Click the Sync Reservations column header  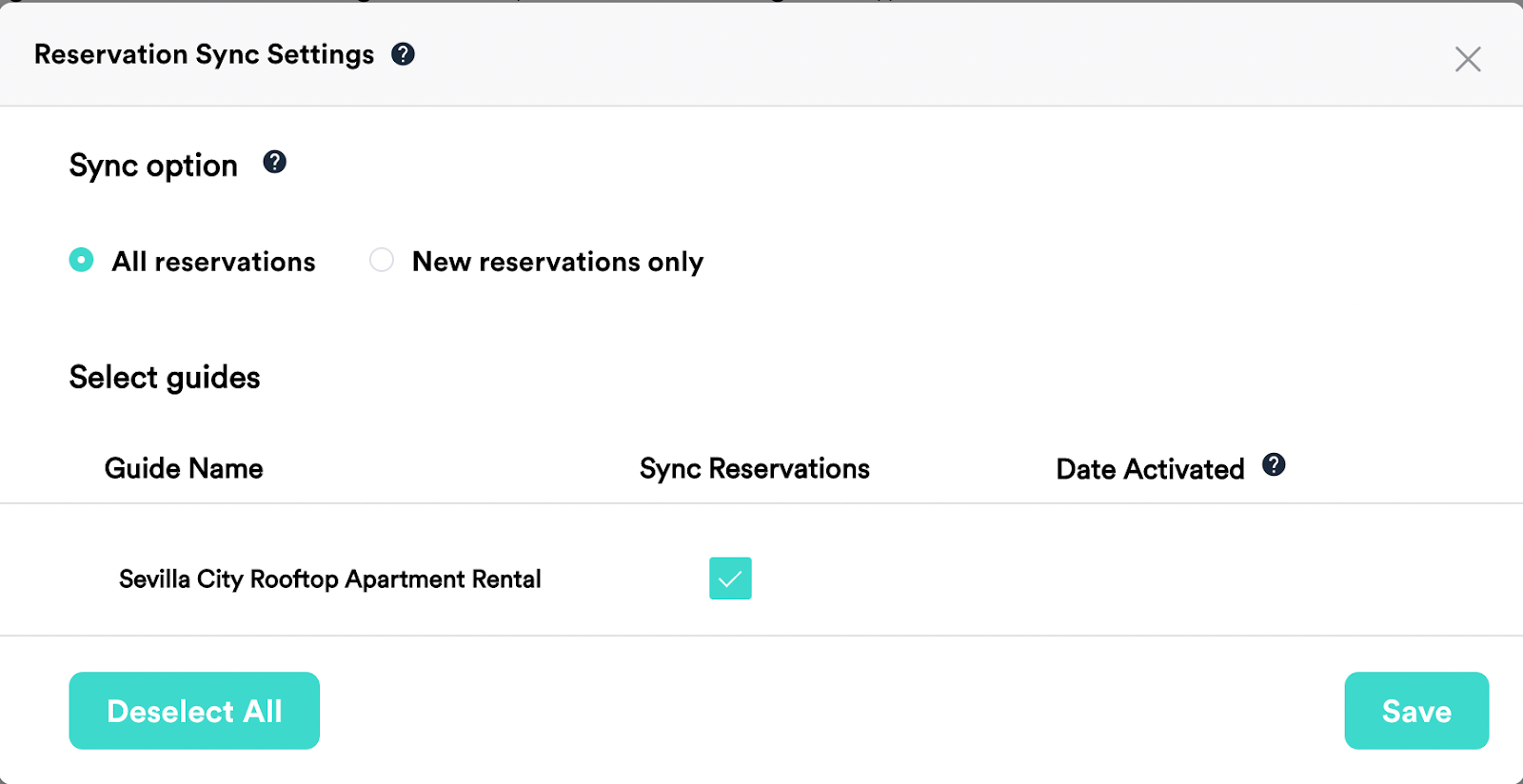click(x=754, y=468)
